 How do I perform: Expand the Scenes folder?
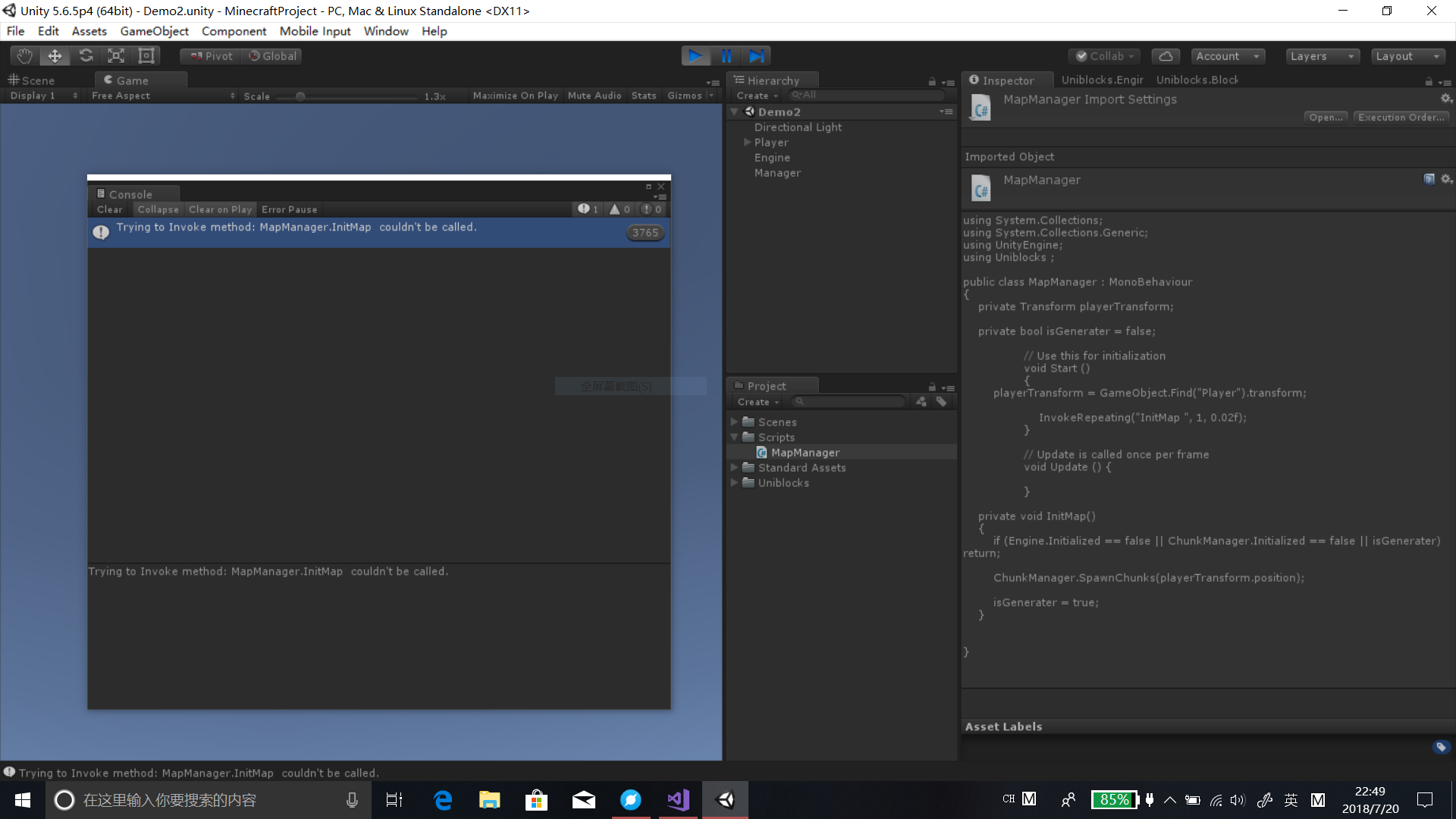click(x=734, y=422)
